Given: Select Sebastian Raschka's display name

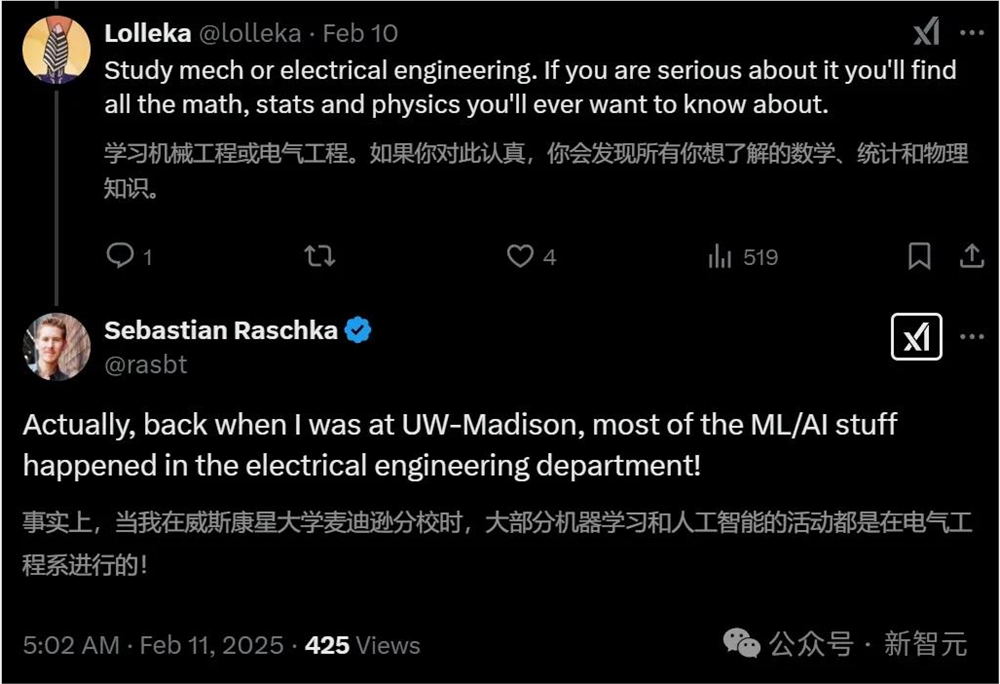Looking at the screenshot, I should pos(223,330).
